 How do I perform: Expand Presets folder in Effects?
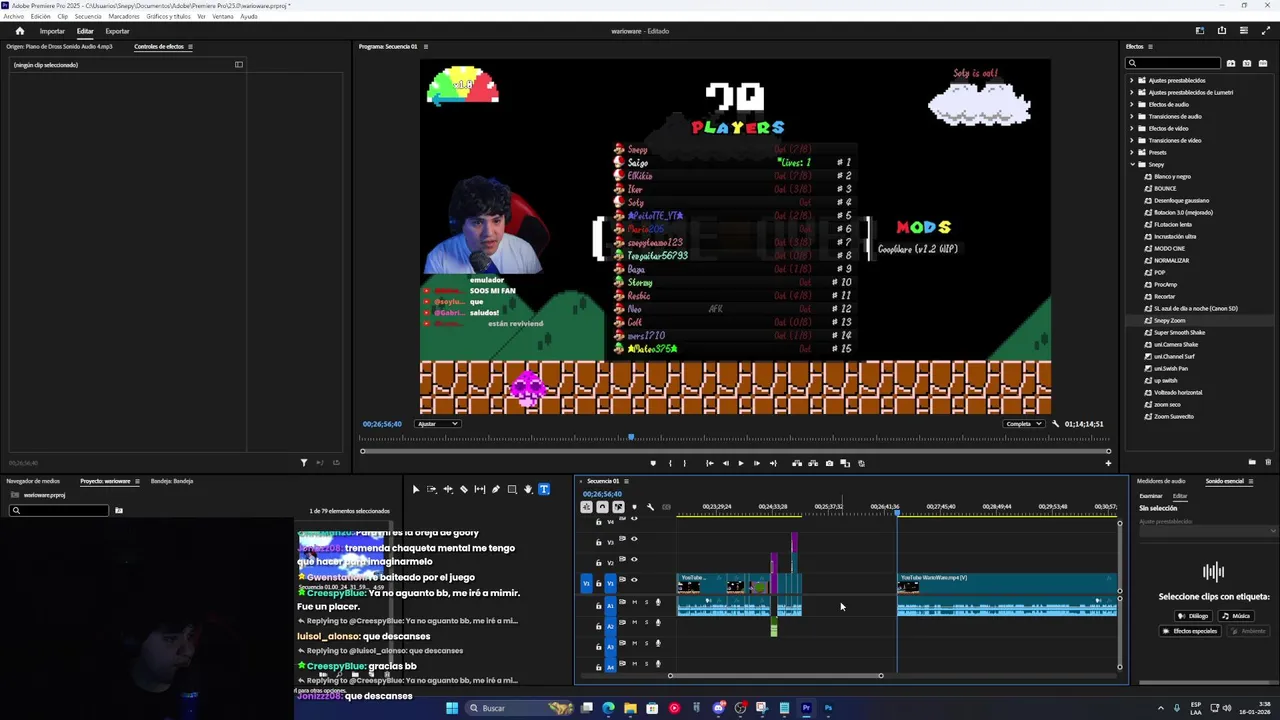tap(1132, 152)
